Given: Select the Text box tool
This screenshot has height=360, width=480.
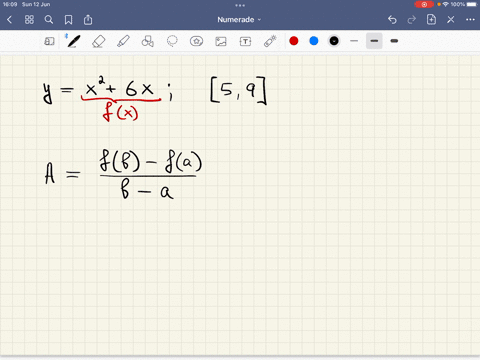Looking at the screenshot, I should point(245,41).
